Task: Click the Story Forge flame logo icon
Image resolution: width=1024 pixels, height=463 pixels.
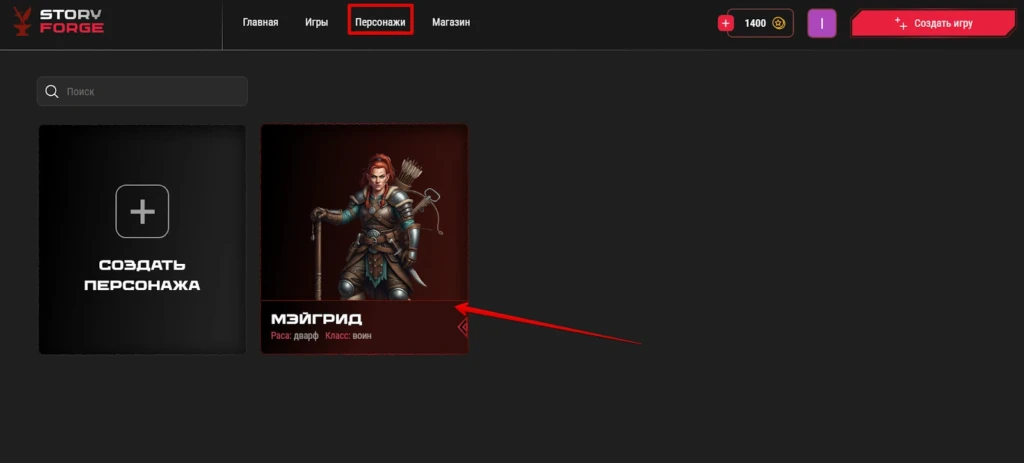Action: pyautogui.click(x=22, y=22)
